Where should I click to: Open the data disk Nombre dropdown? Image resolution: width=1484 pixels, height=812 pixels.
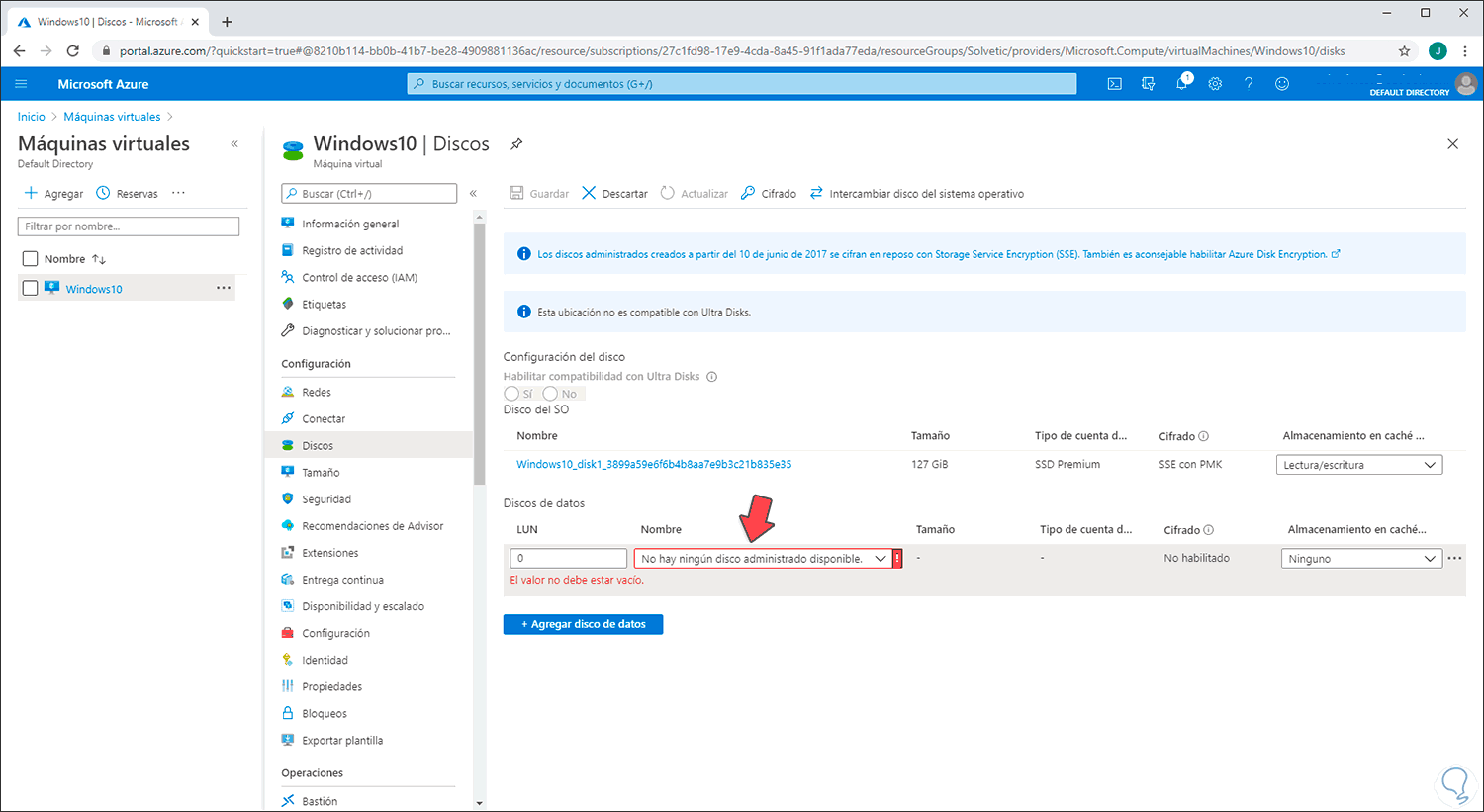click(x=763, y=559)
